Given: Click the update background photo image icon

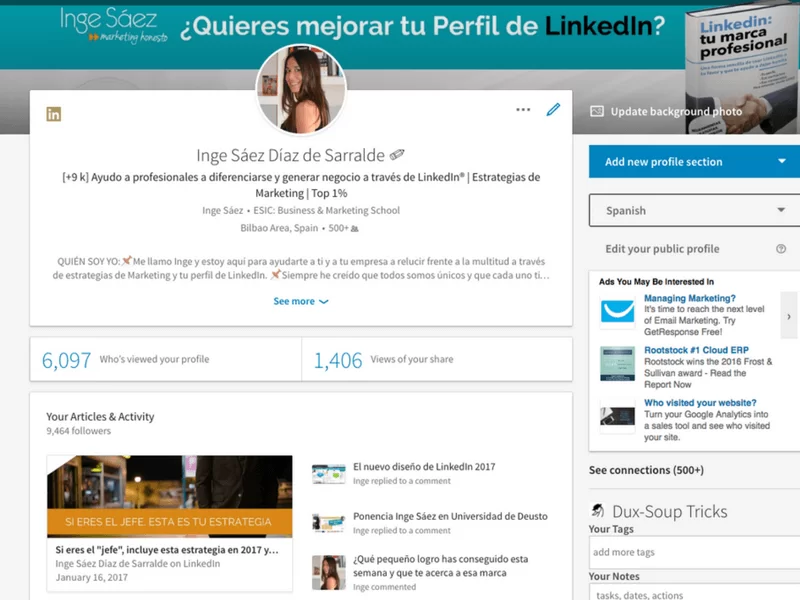Looking at the screenshot, I should pos(596,111).
